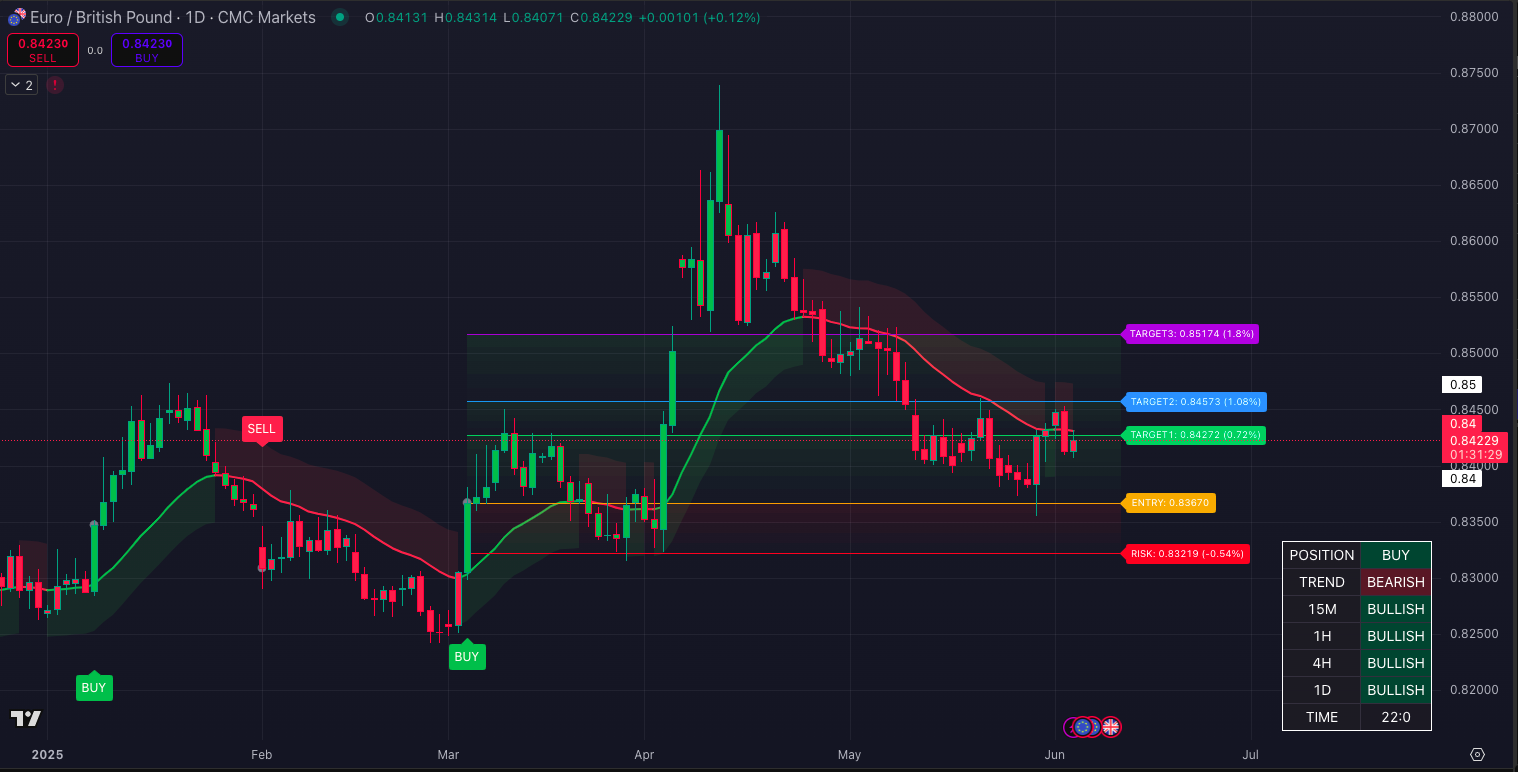This screenshot has width=1518, height=772.
Task: Click the UK flag economic event icon
Action: 1111,727
